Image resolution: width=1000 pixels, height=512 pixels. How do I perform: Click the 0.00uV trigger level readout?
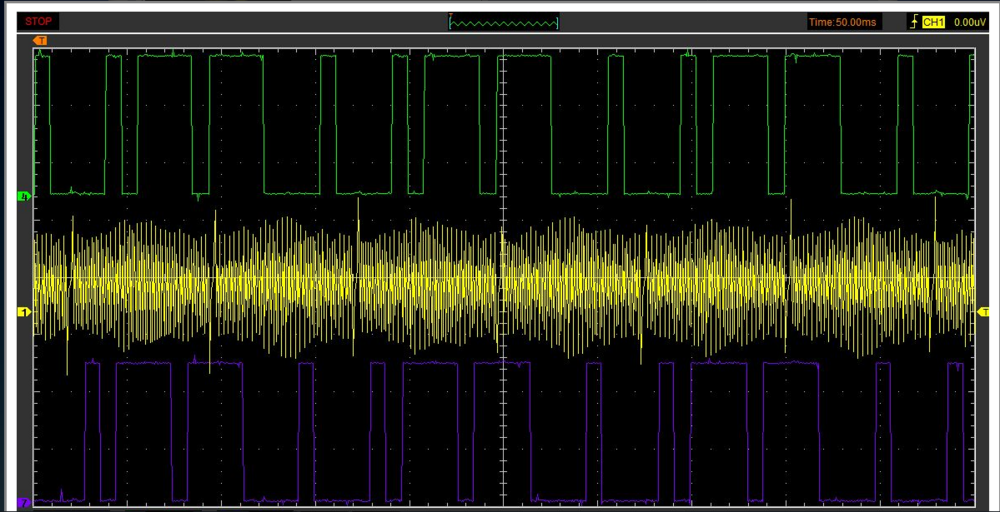[x=969, y=21]
